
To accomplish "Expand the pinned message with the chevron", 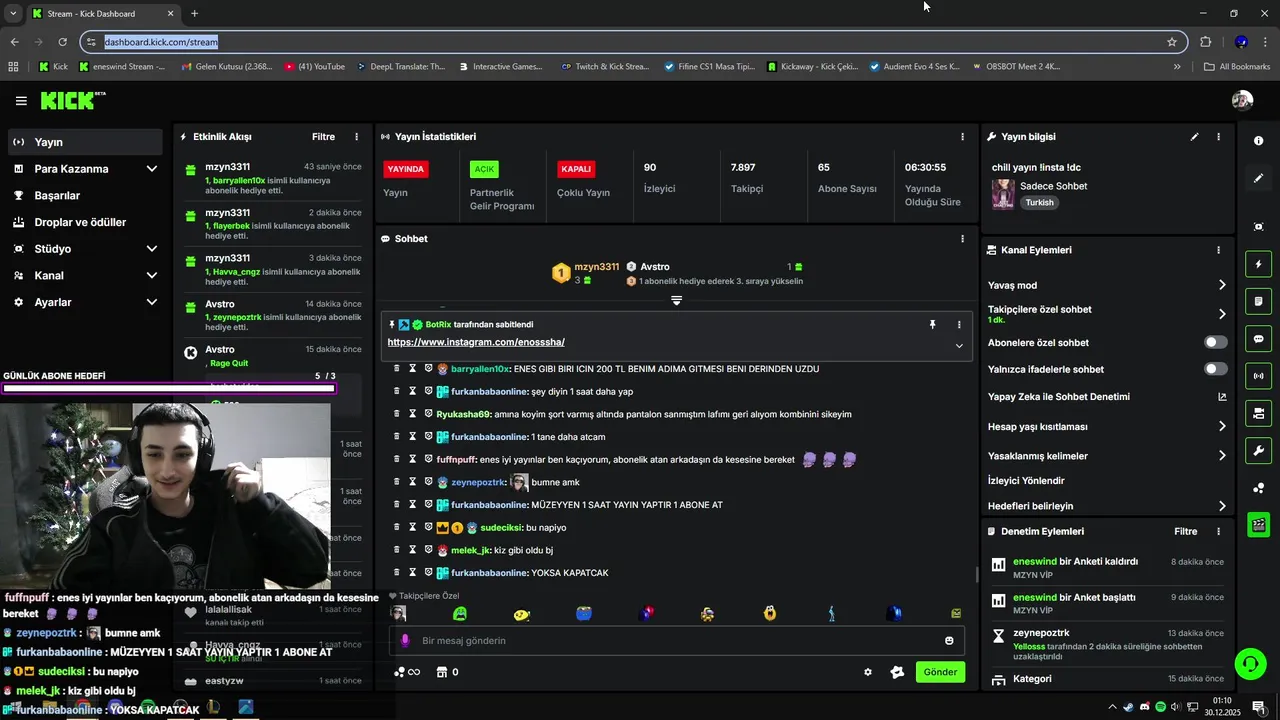I will click(959, 346).
